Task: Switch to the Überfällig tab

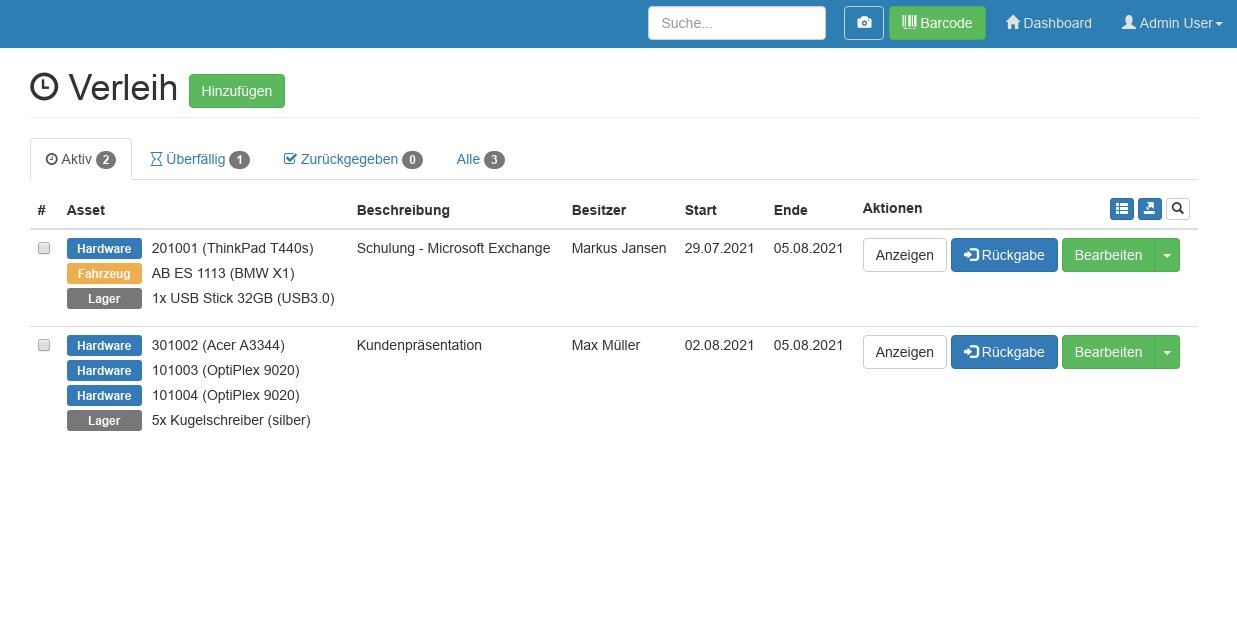Action: [x=200, y=159]
